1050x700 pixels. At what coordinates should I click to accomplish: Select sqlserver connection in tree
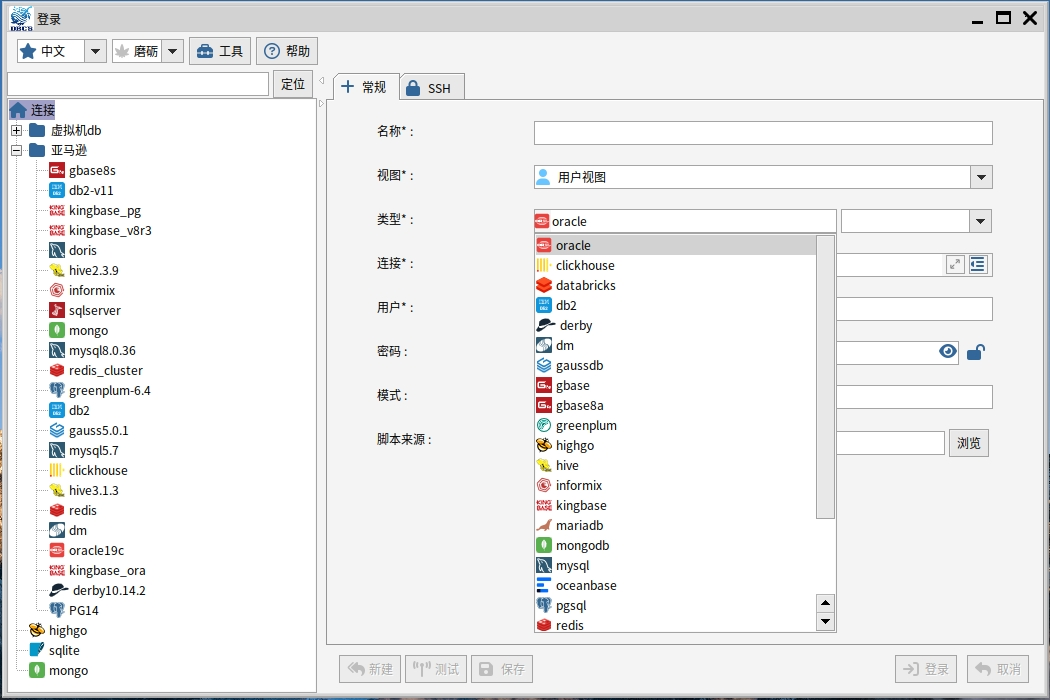pyautogui.click(x=84, y=311)
